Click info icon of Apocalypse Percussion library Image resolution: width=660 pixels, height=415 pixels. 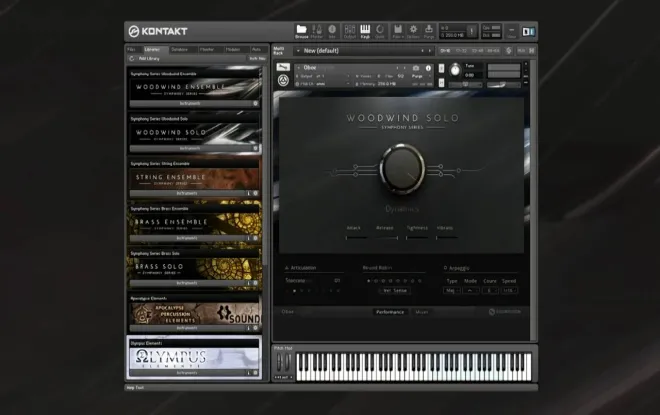click(x=249, y=328)
